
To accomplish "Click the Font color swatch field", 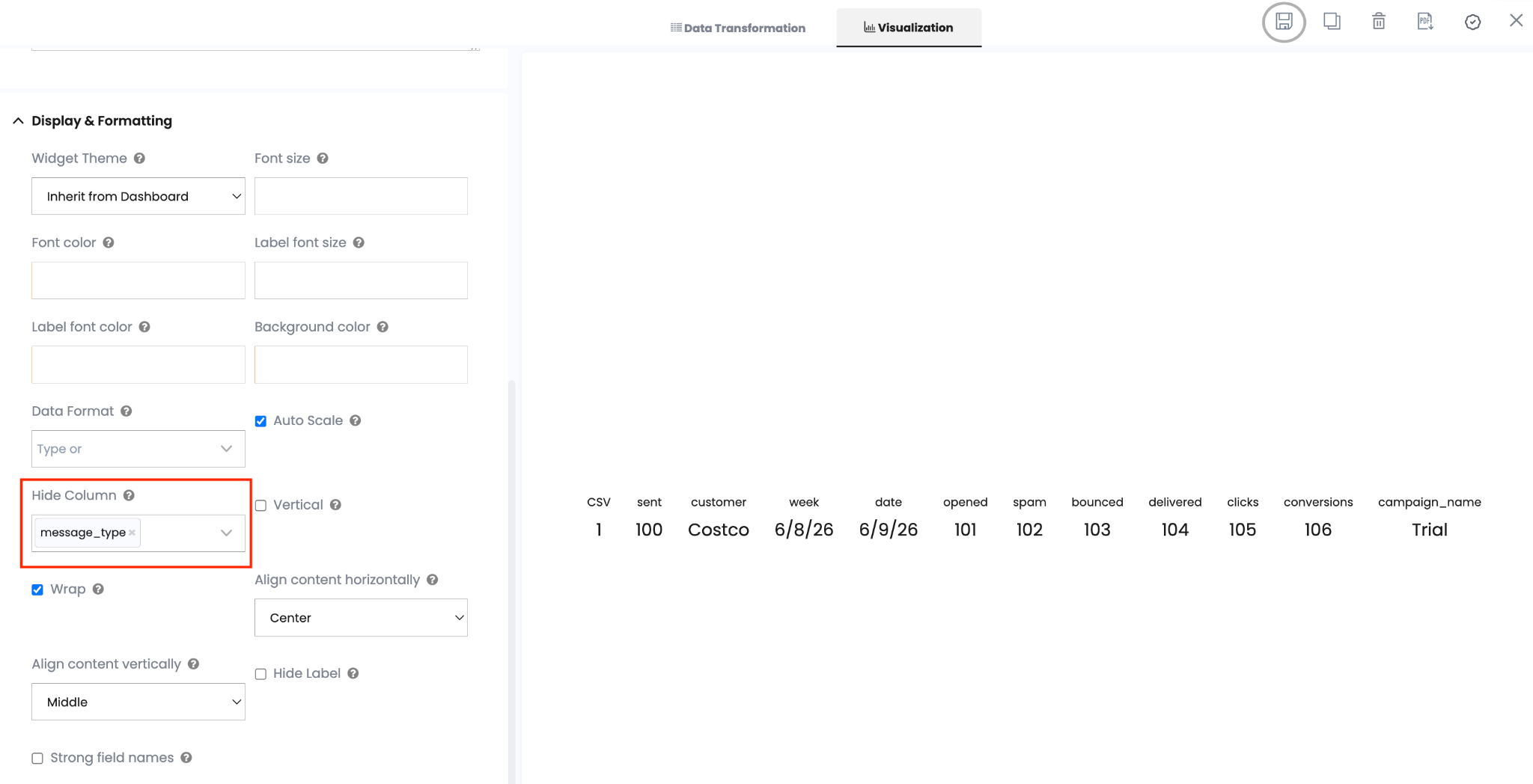I will (x=138, y=281).
